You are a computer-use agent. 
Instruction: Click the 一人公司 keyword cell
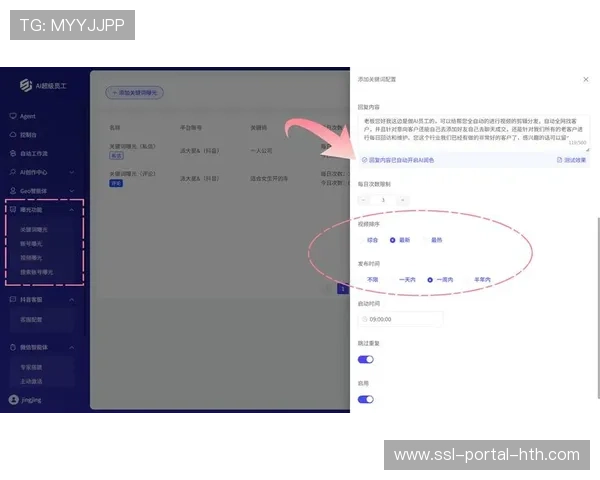coord(261,151)
